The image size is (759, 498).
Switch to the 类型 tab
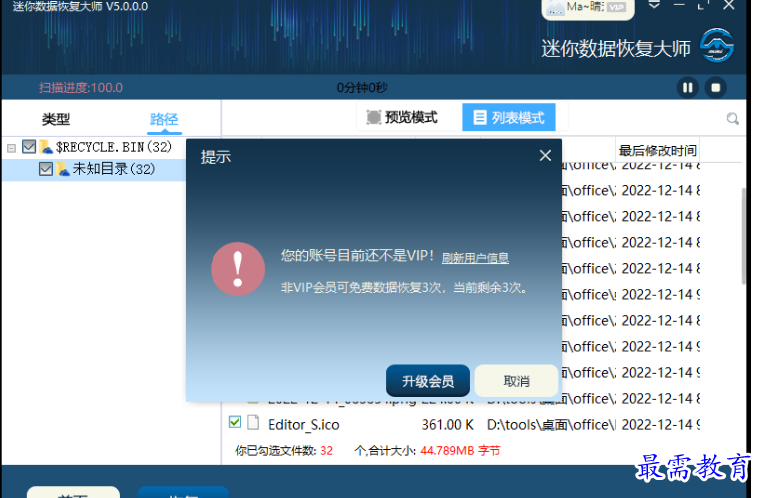coord(56,119)
